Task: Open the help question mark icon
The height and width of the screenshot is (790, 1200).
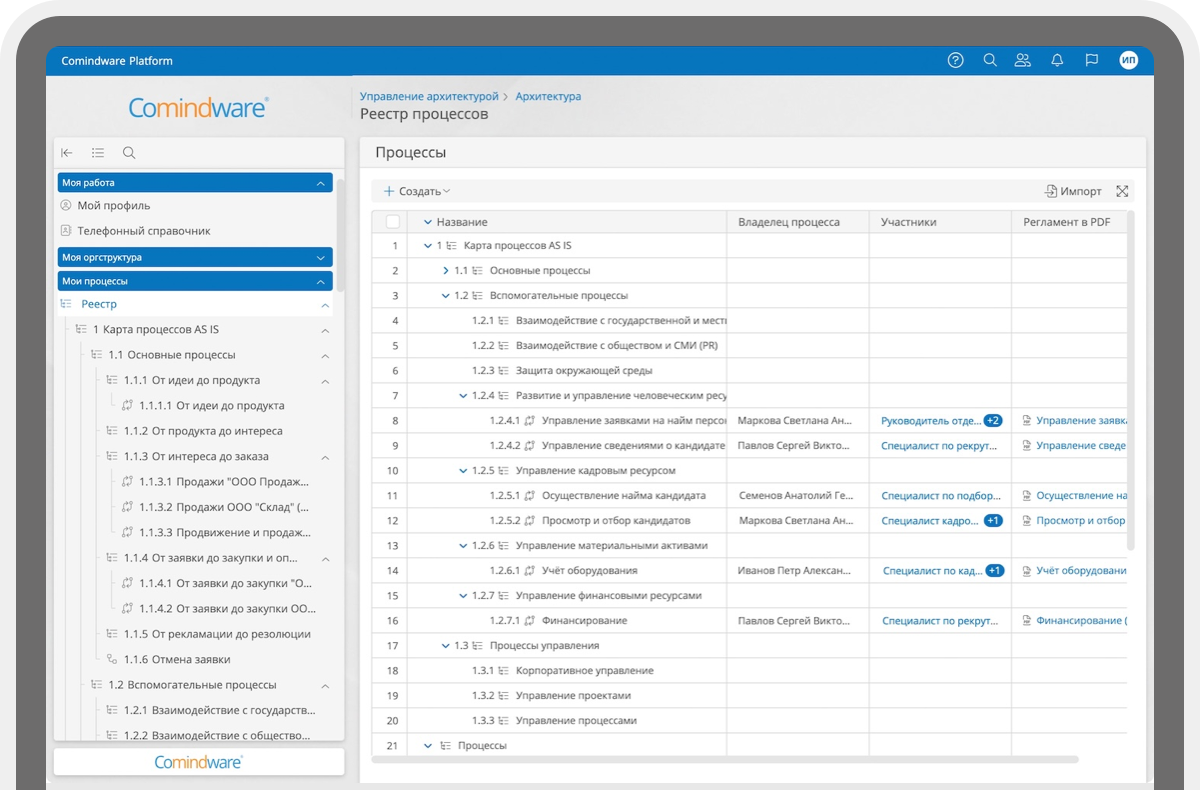Action: (955, 60)
